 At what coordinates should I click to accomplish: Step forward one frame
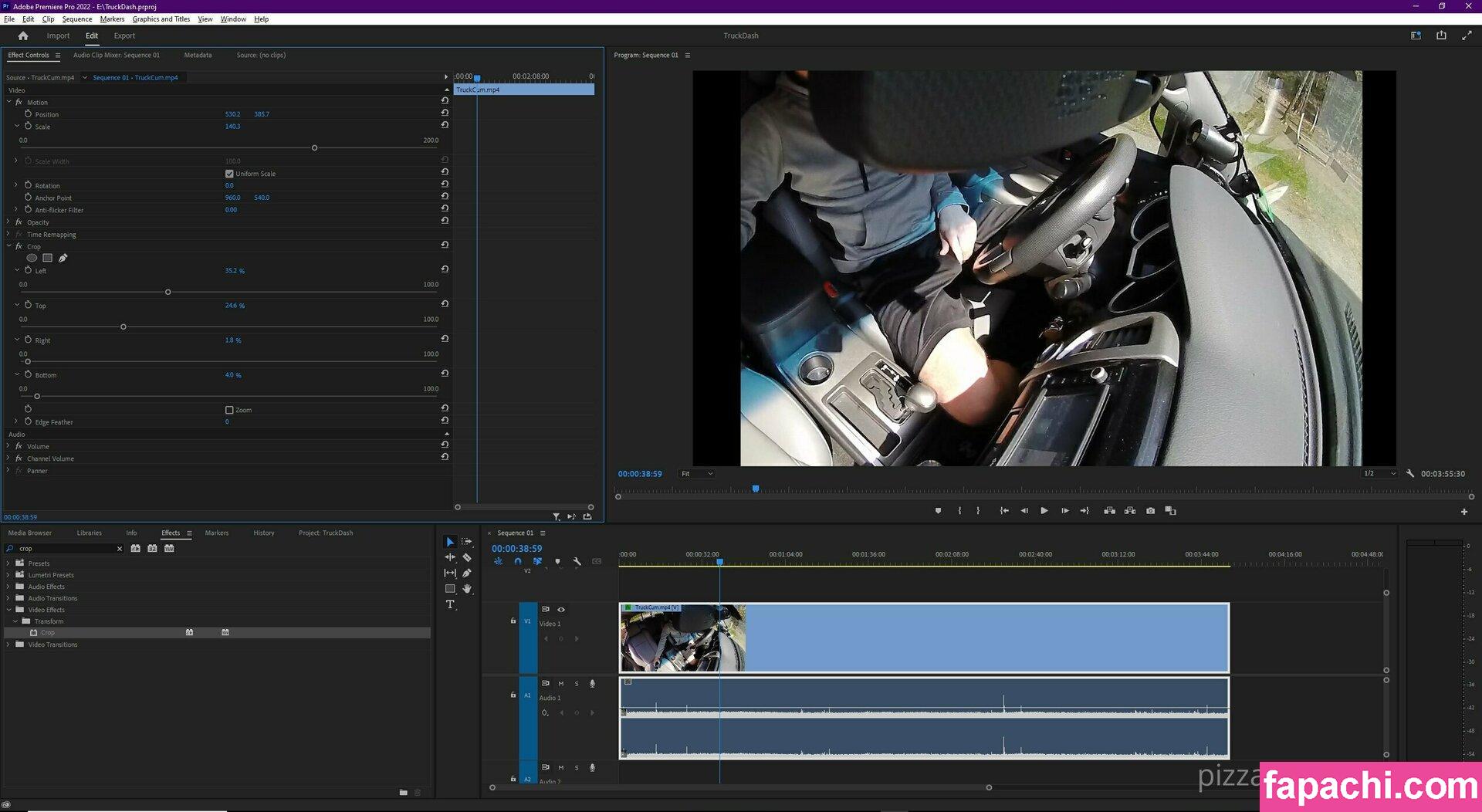pos(1064,511)
